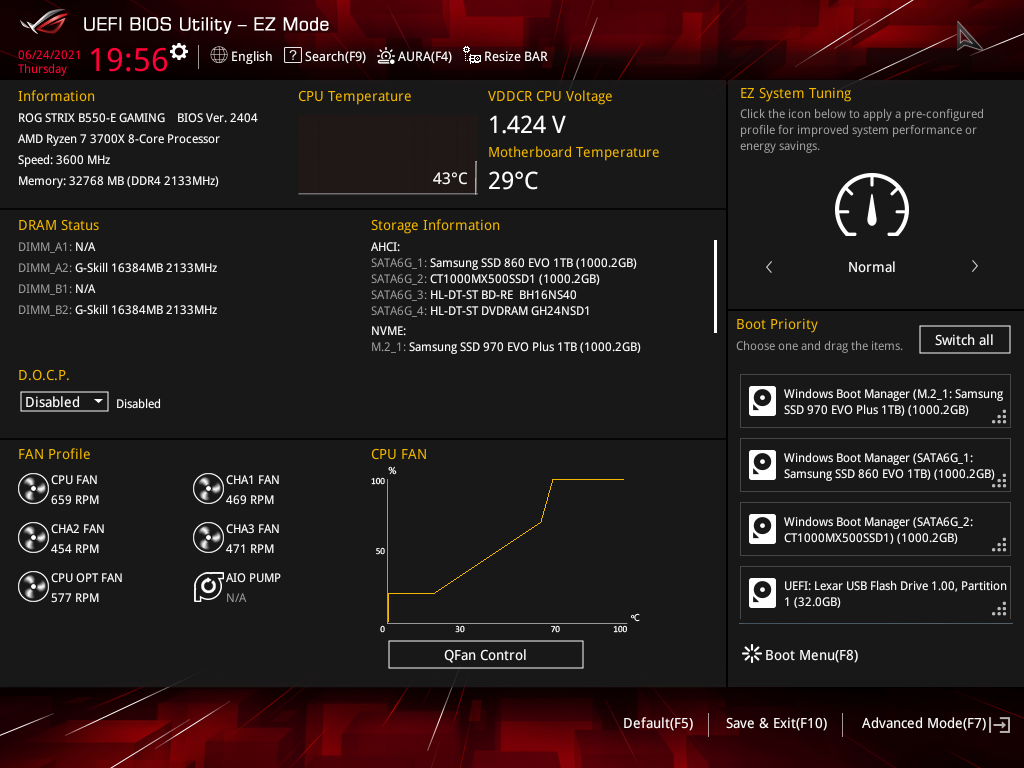Click the 'Normal' tuning profile label
This screenshot has height=768, width=1024.
pos(871,267)
